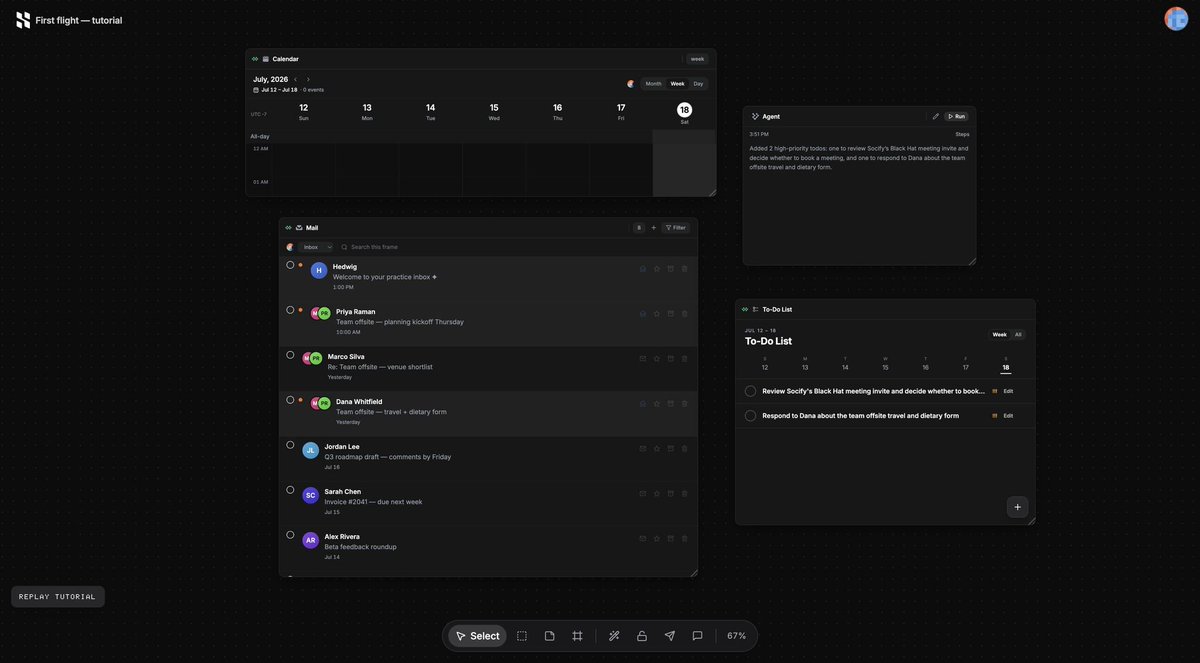Show the Week tab in To-Do List

click(x=1000, y=335)
